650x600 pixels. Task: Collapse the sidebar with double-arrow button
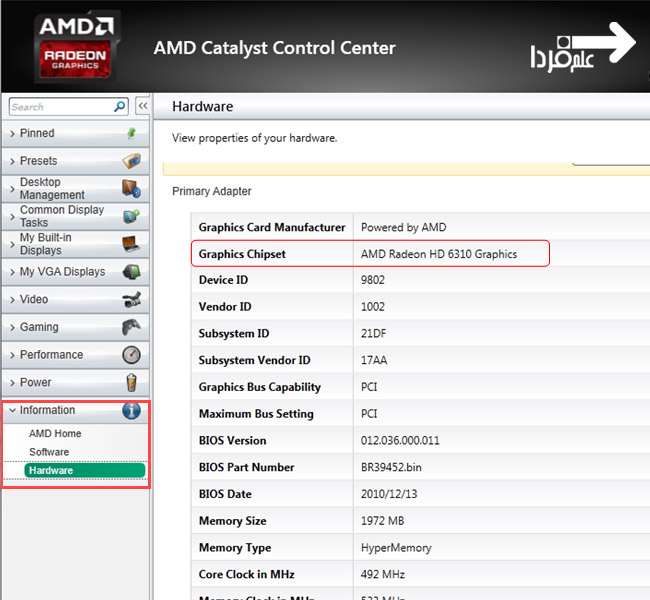click(142, 106)
